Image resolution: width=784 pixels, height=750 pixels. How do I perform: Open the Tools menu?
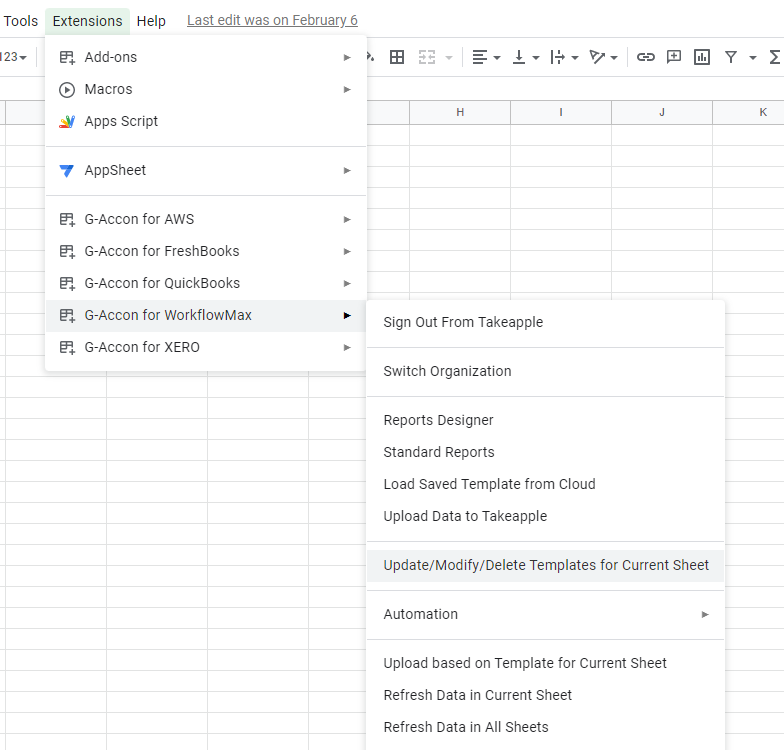(x=20, y=21)
